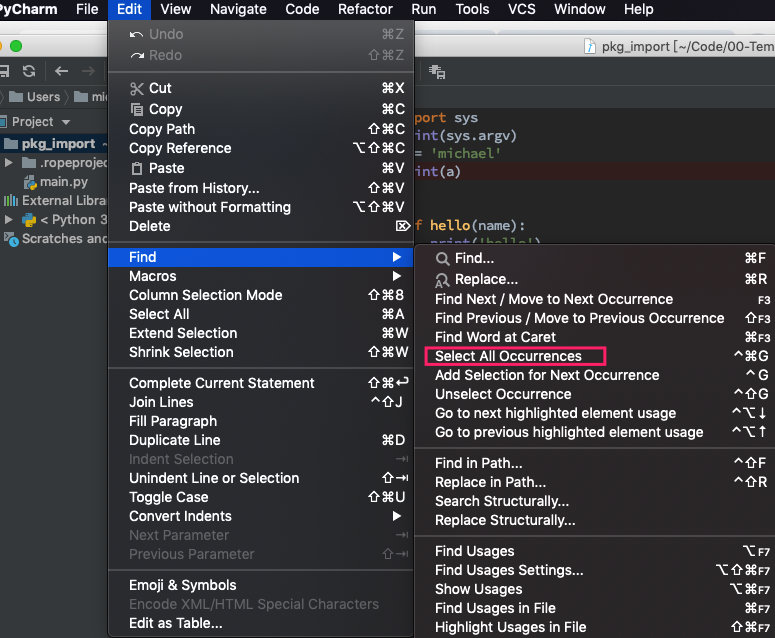Open the View menu

tap(175, 9)
